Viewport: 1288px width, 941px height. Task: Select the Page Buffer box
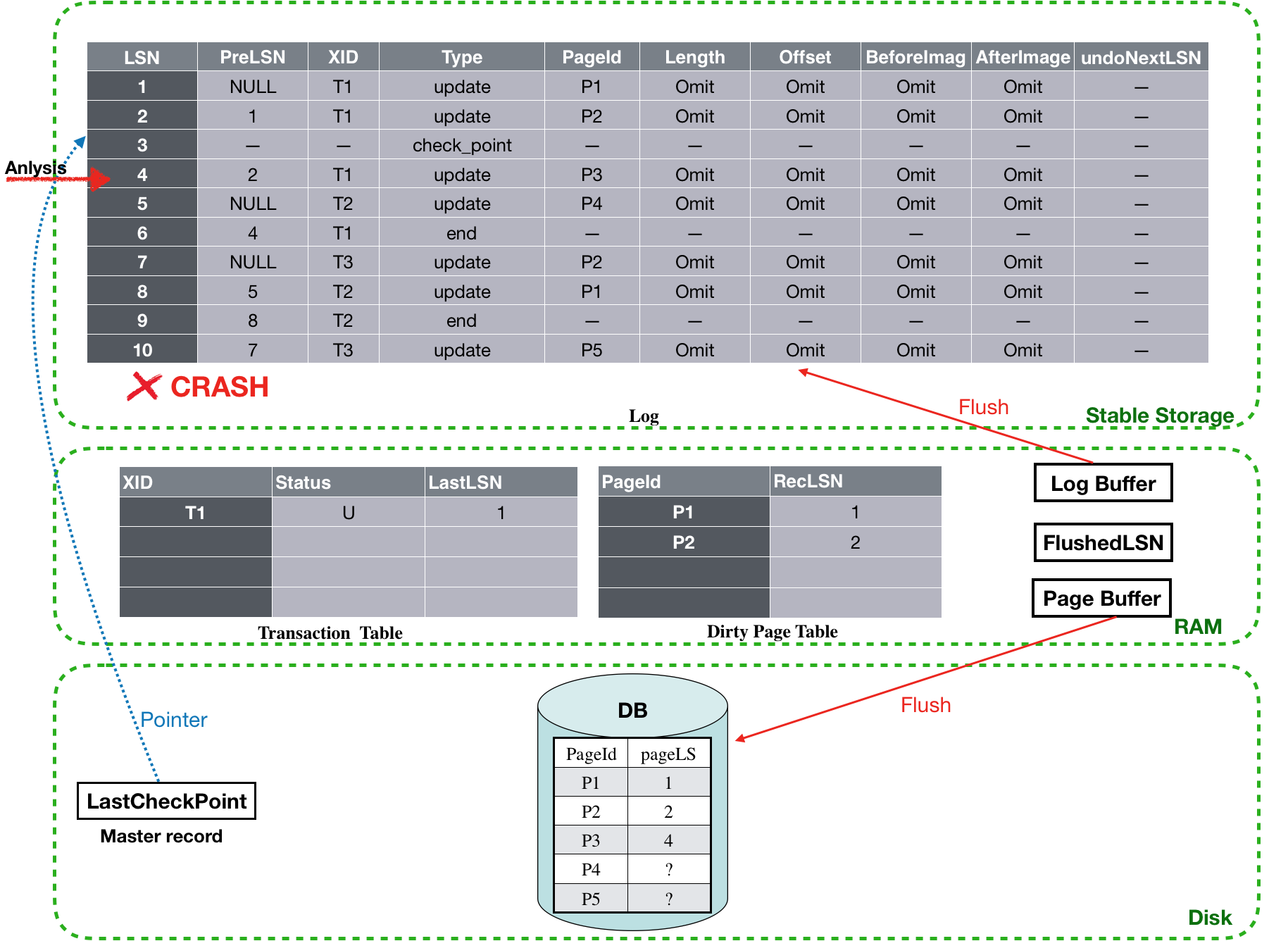(x=1101, y=598)
